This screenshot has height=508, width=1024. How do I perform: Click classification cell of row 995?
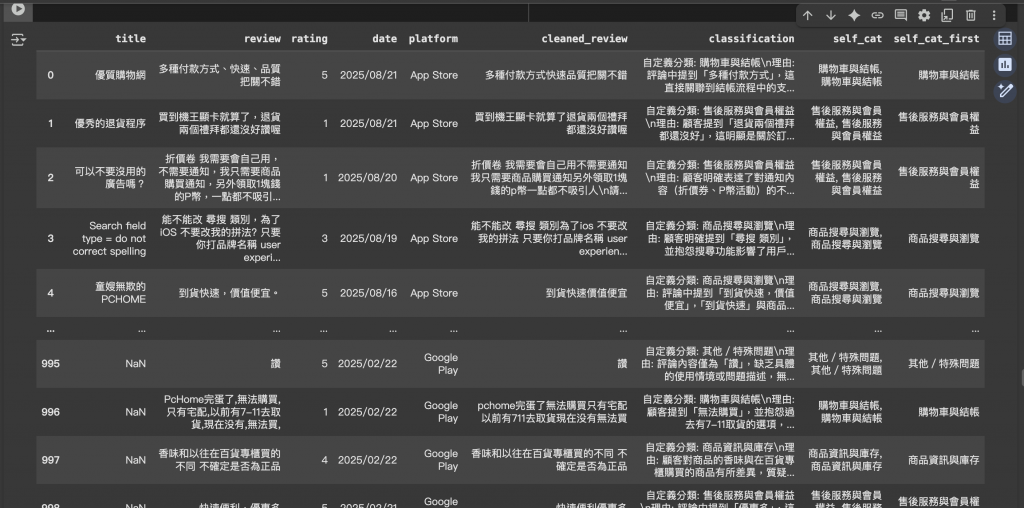pos(718,364)
